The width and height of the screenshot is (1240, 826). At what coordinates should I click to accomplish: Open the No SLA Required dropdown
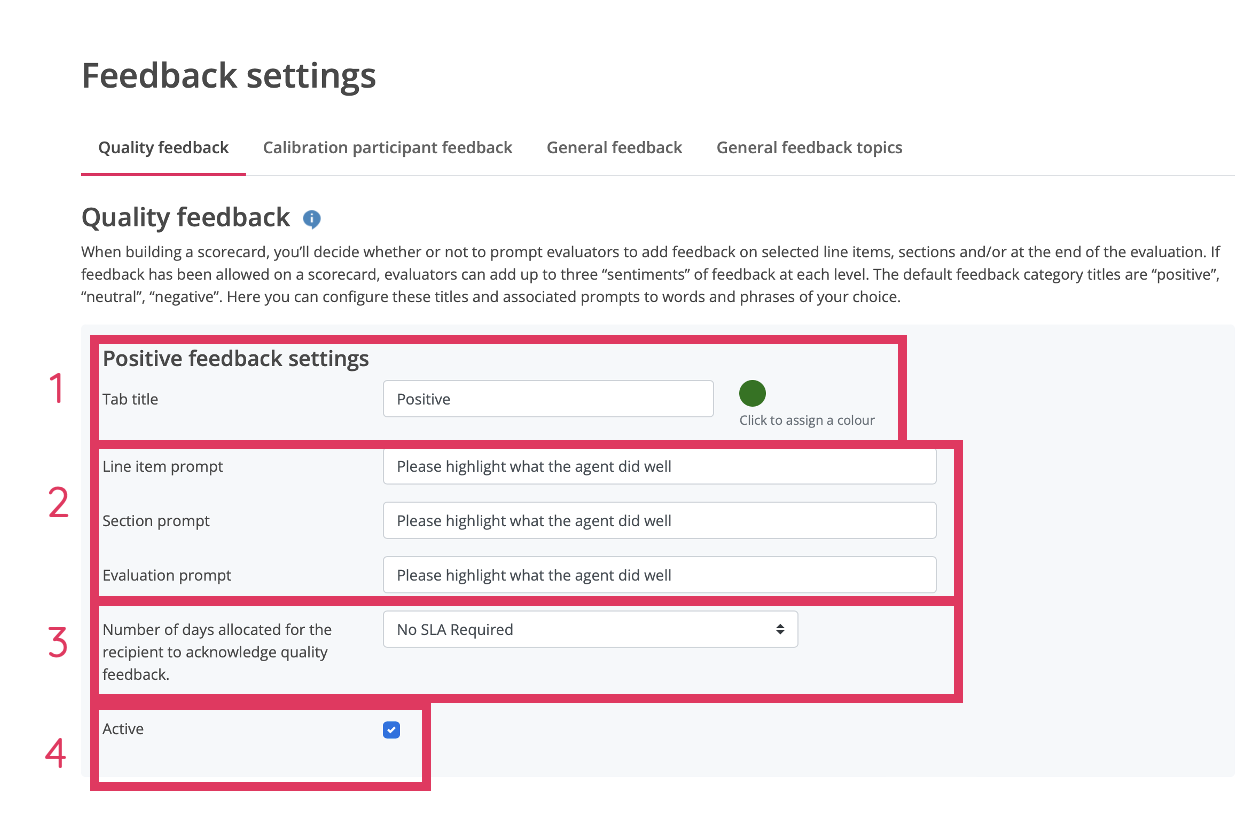tap(590, 630)
